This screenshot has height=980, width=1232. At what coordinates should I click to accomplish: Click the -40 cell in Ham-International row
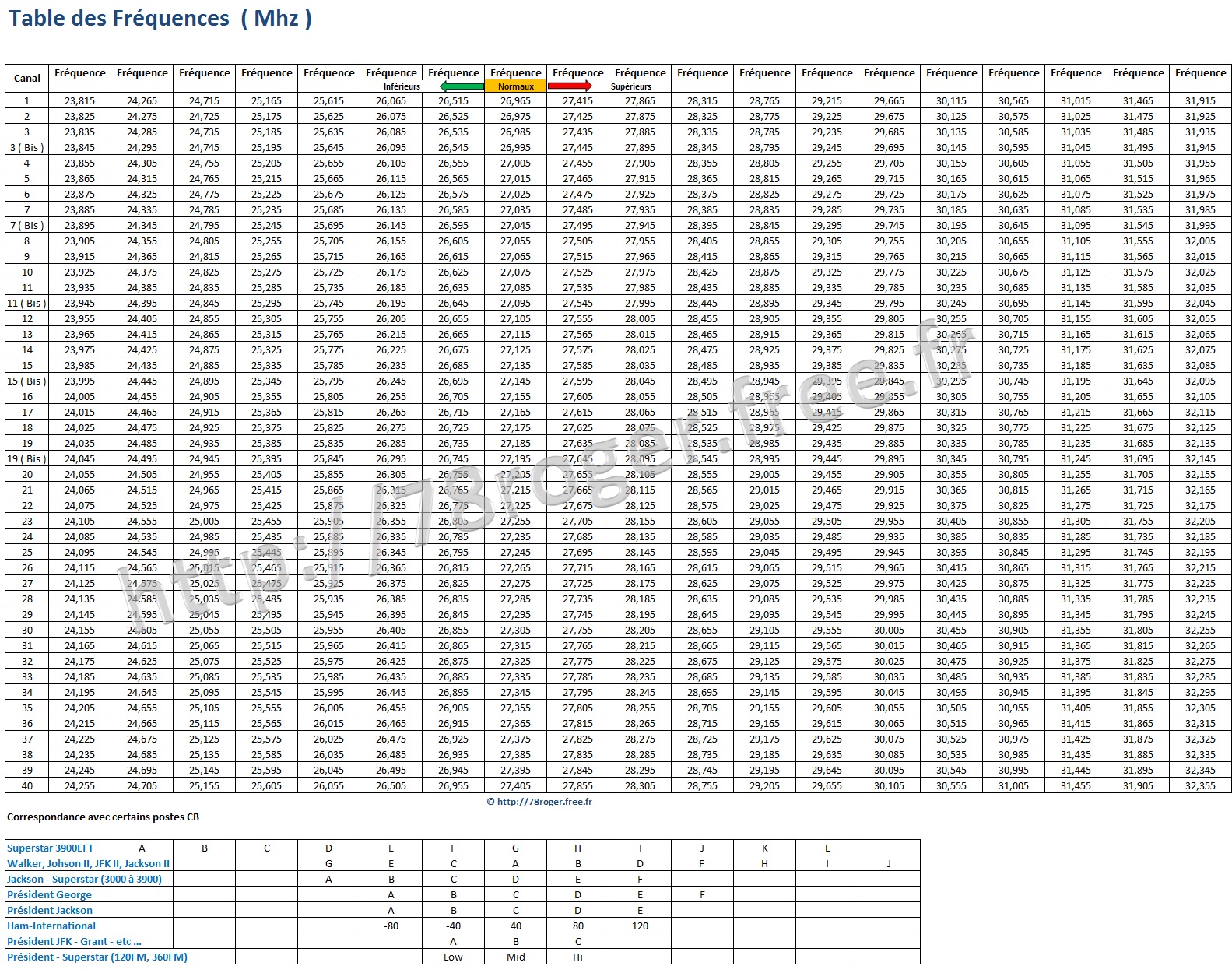[x=454, y=926]
